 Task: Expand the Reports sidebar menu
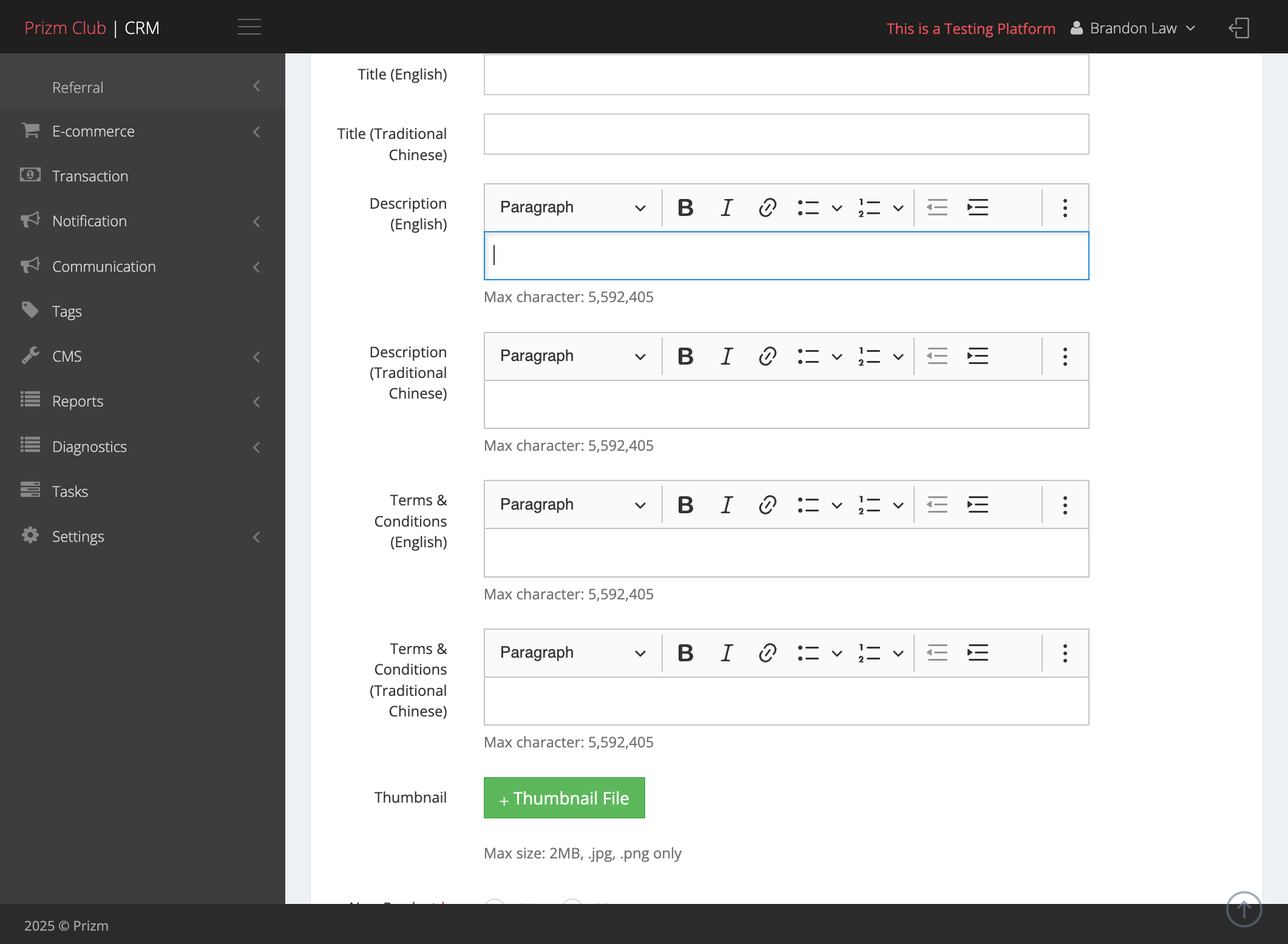point(143,401)
